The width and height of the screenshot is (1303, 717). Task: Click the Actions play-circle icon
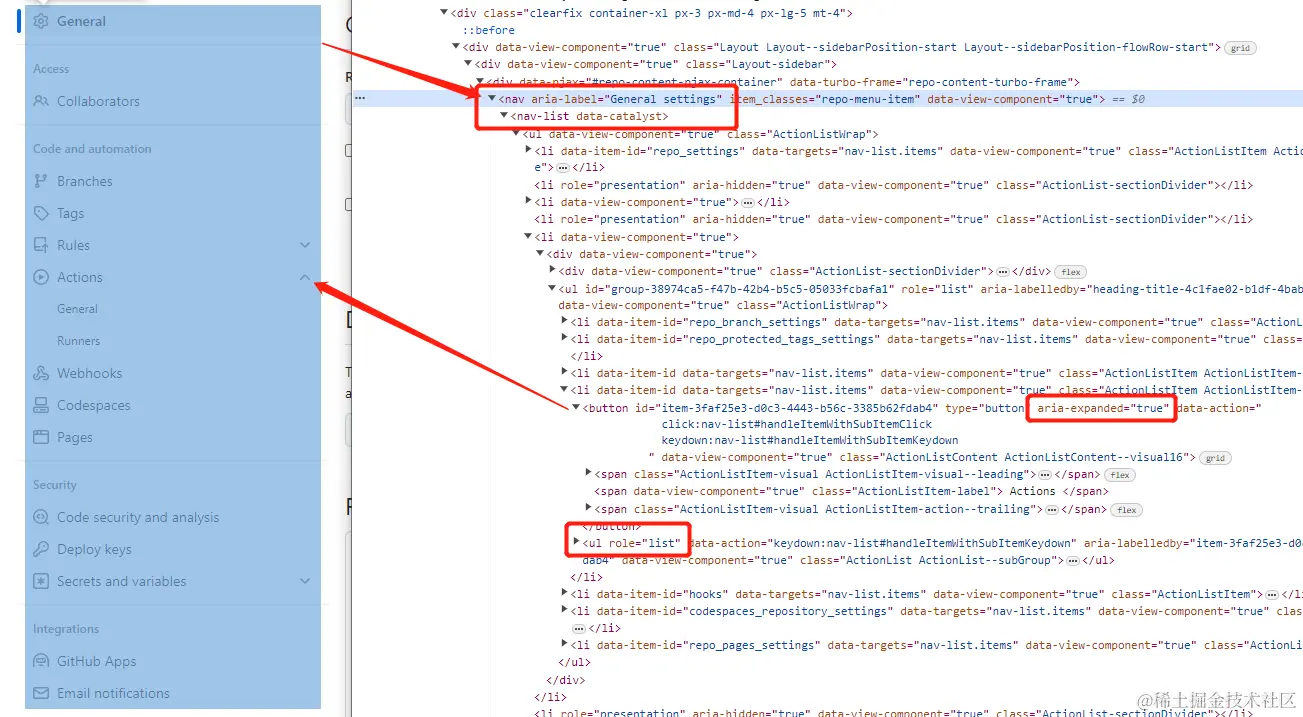click(x=41, y=277)
